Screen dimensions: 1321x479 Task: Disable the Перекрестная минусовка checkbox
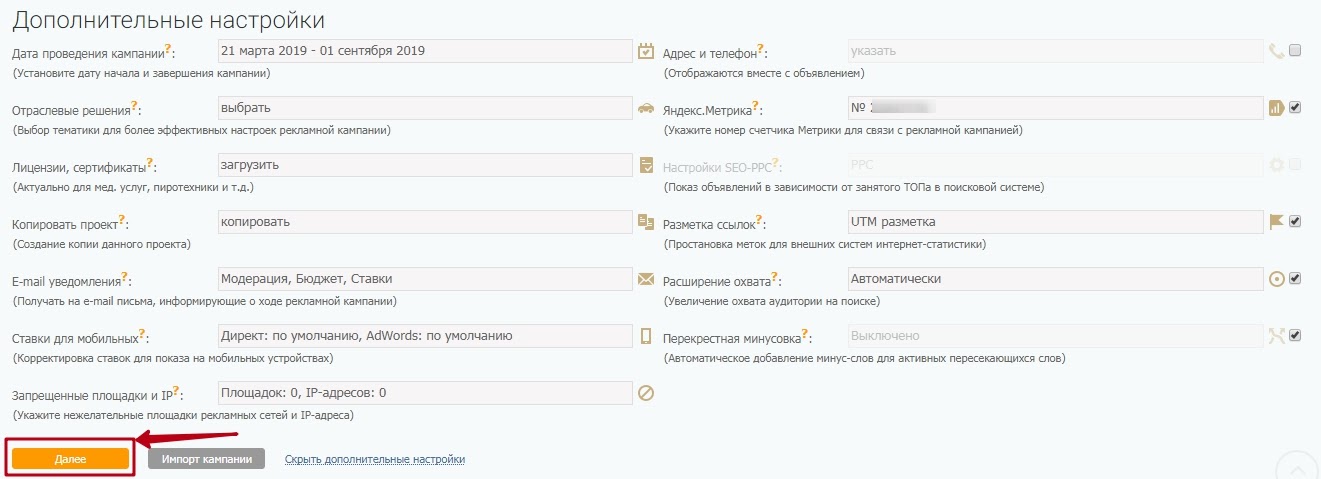[x=1295, y=336]
